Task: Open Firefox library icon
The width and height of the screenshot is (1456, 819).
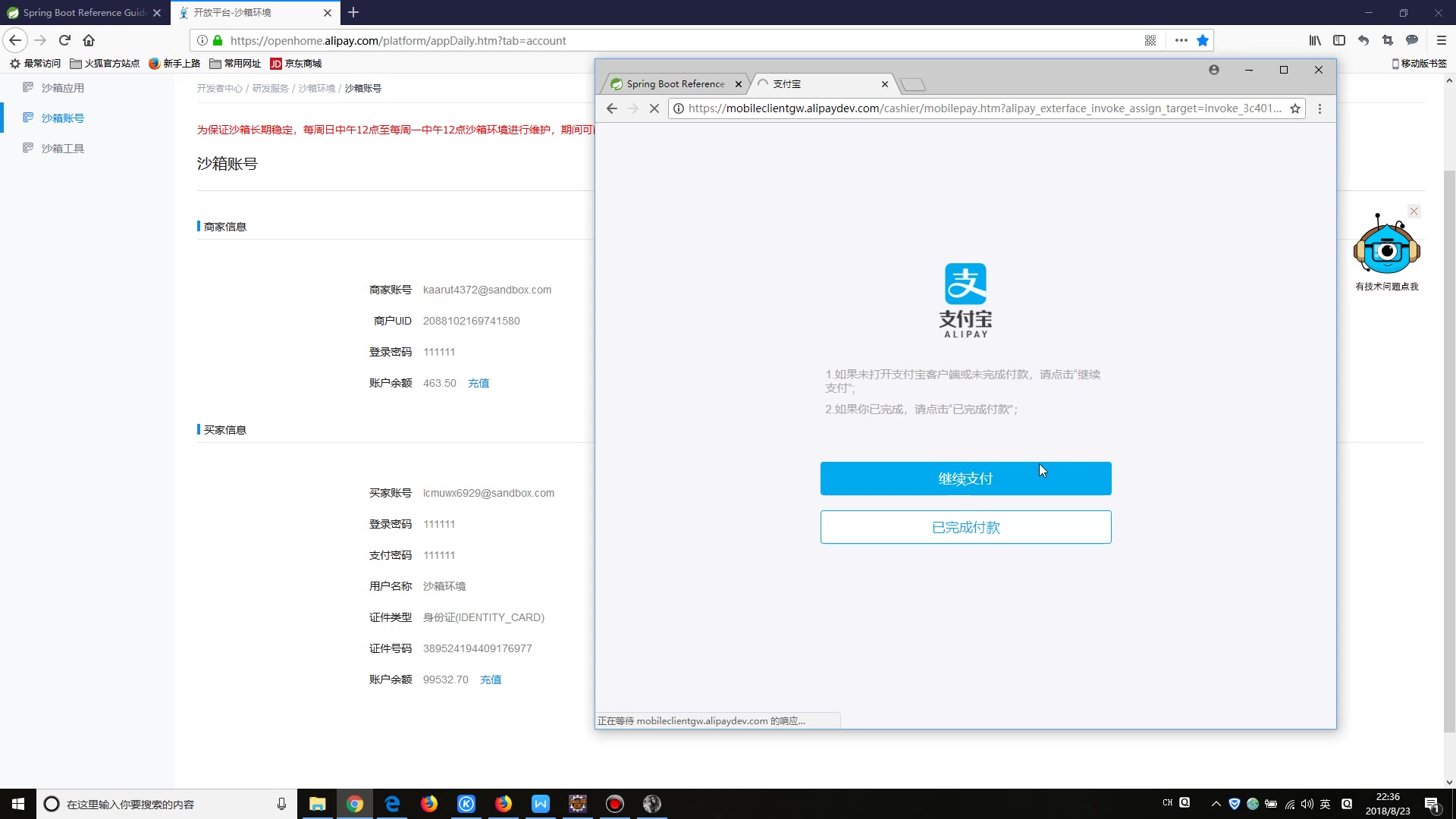Action: click(x=1315, y=40)
